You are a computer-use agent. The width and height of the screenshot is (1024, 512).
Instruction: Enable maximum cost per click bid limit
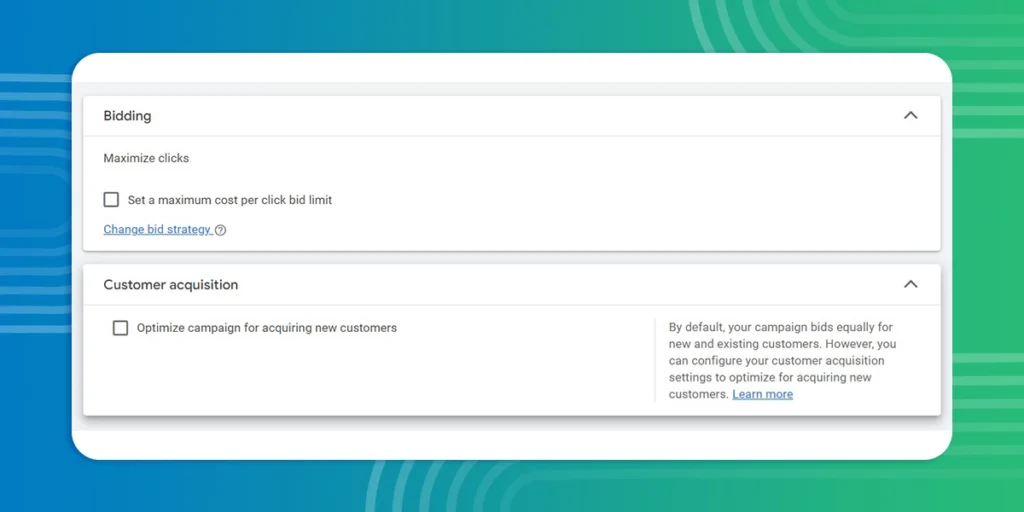click(111, 199)
